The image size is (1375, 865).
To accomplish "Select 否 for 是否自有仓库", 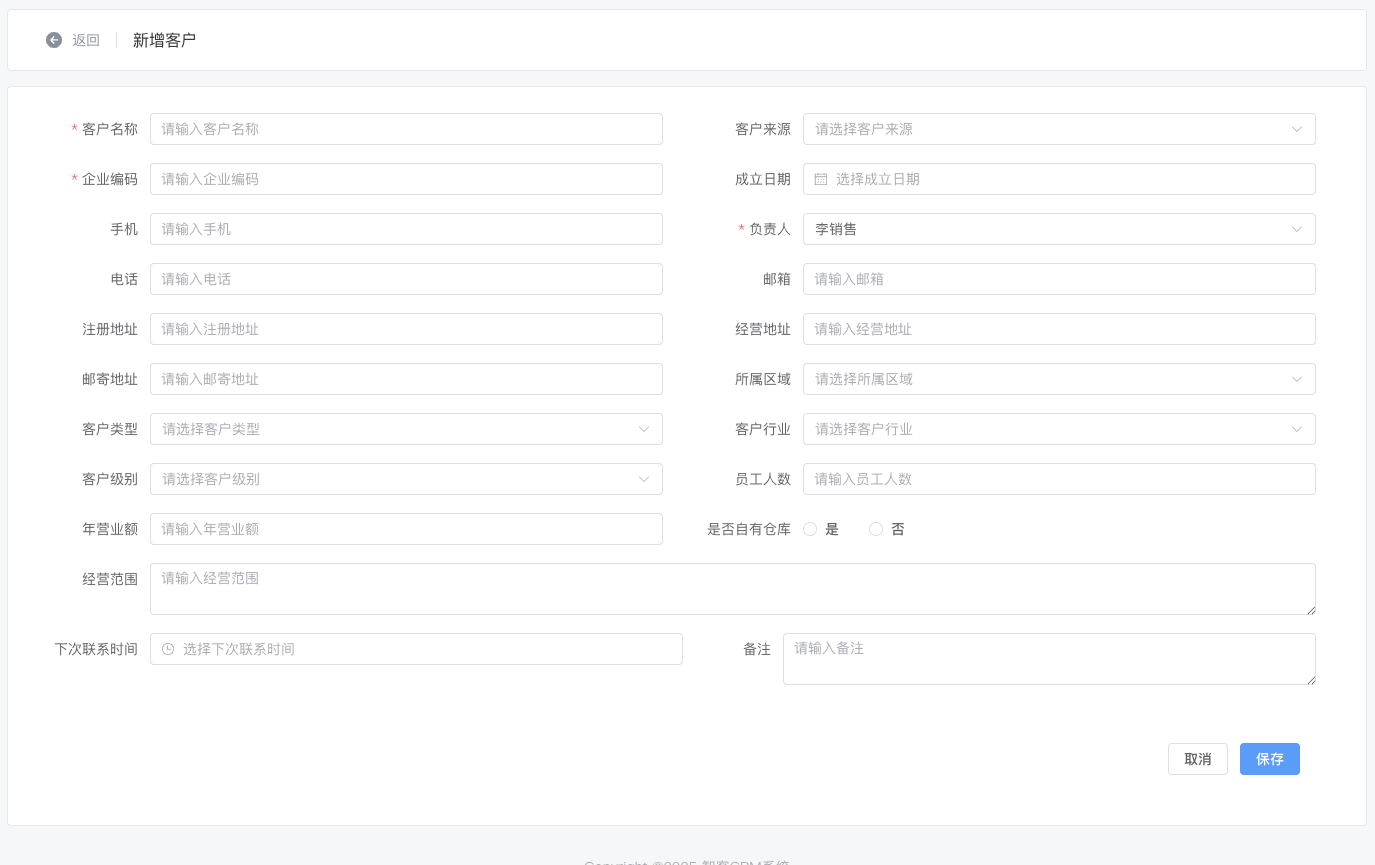I will 877,529.
